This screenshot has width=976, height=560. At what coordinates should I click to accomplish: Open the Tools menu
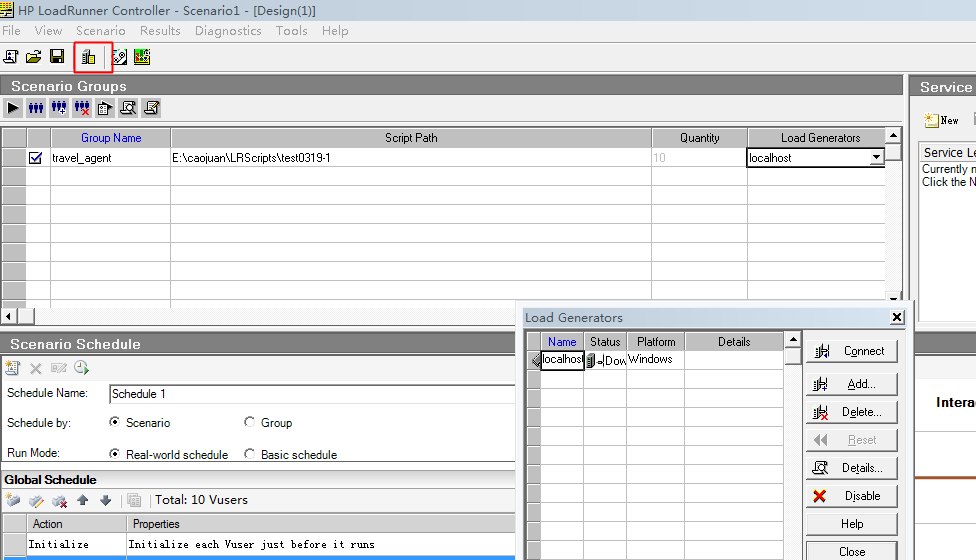tap(291, 30)
